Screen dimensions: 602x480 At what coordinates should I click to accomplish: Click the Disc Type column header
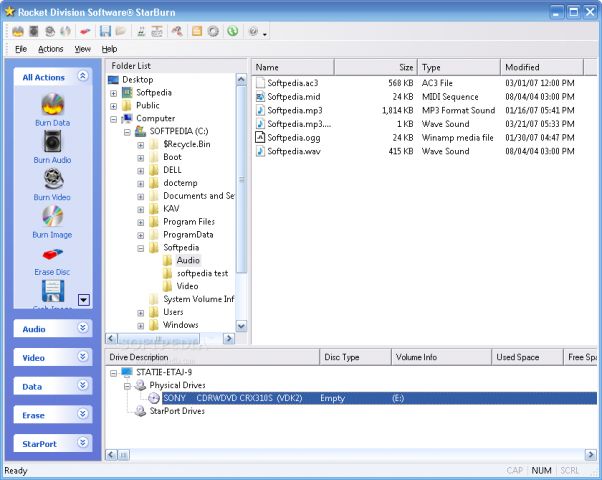tap(356, 357)
